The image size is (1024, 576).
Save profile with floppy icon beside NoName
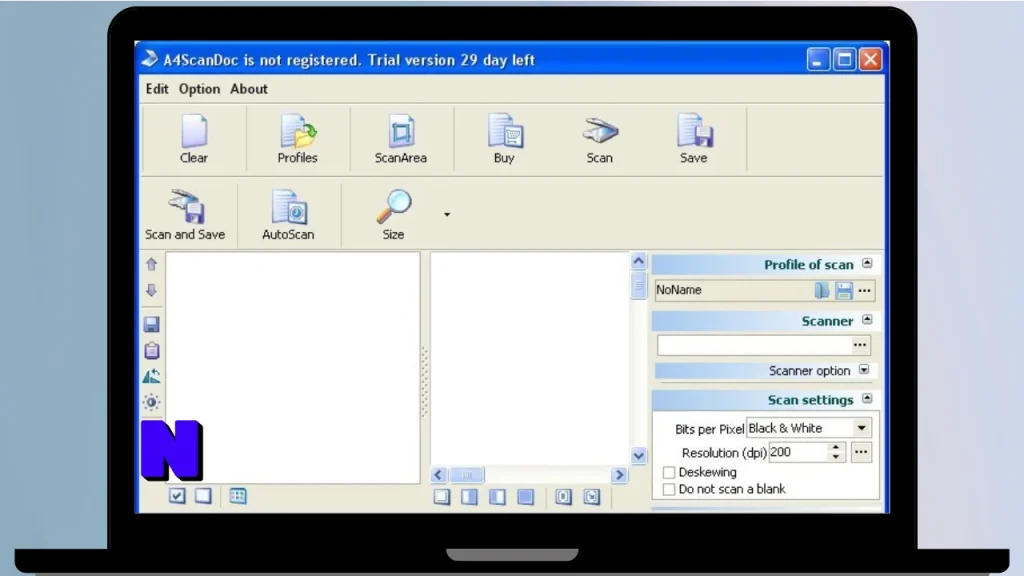(x=844, y=290)
